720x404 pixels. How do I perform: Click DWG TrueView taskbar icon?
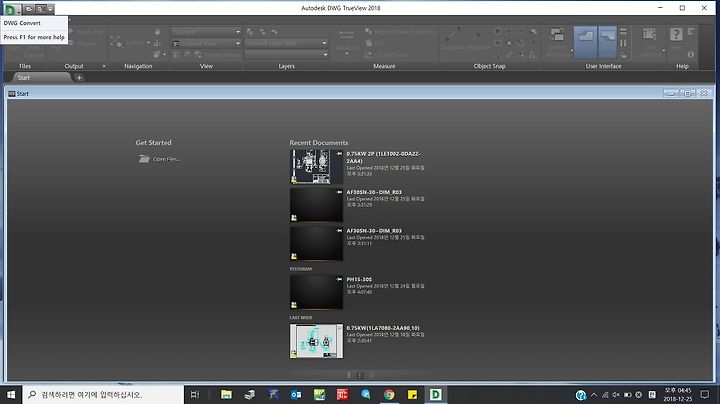coord(435,394)
